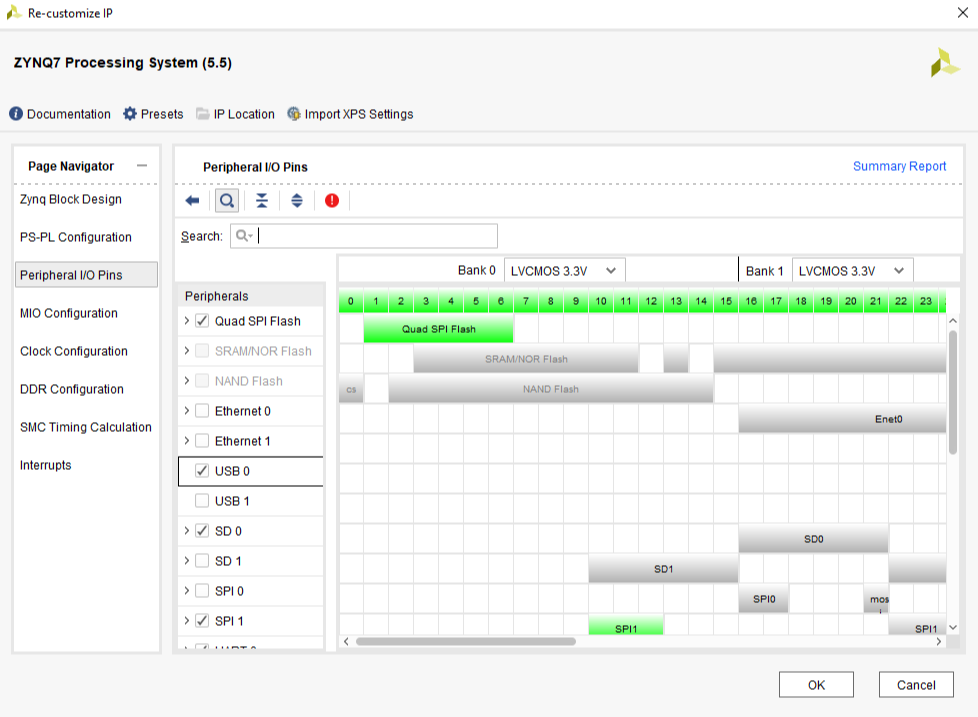Screen dimensions: 978x717
Task: Go to PS-PL Configuration page
Action: pos(75,238)
